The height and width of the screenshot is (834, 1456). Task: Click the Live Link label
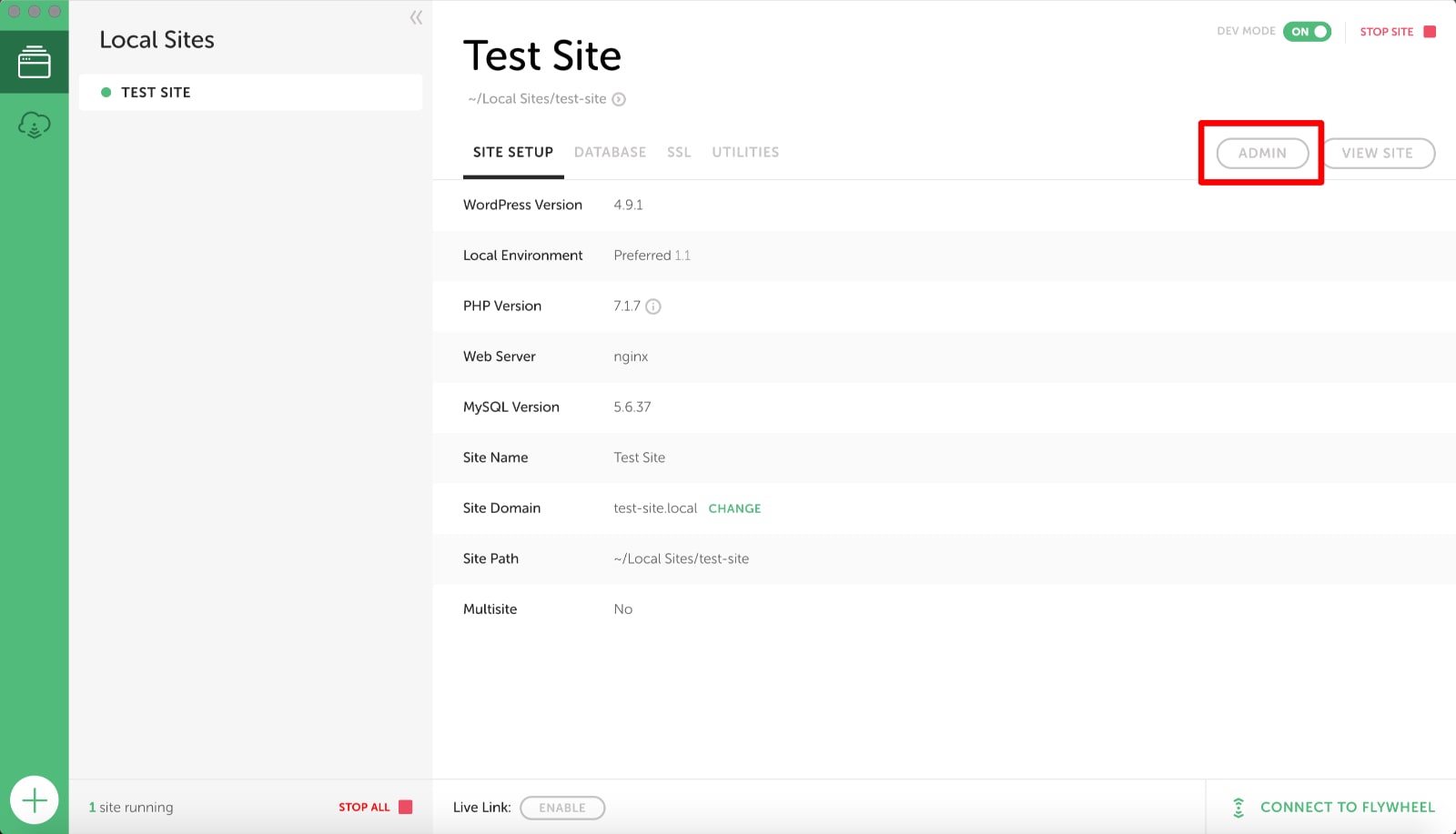point(482,807)
